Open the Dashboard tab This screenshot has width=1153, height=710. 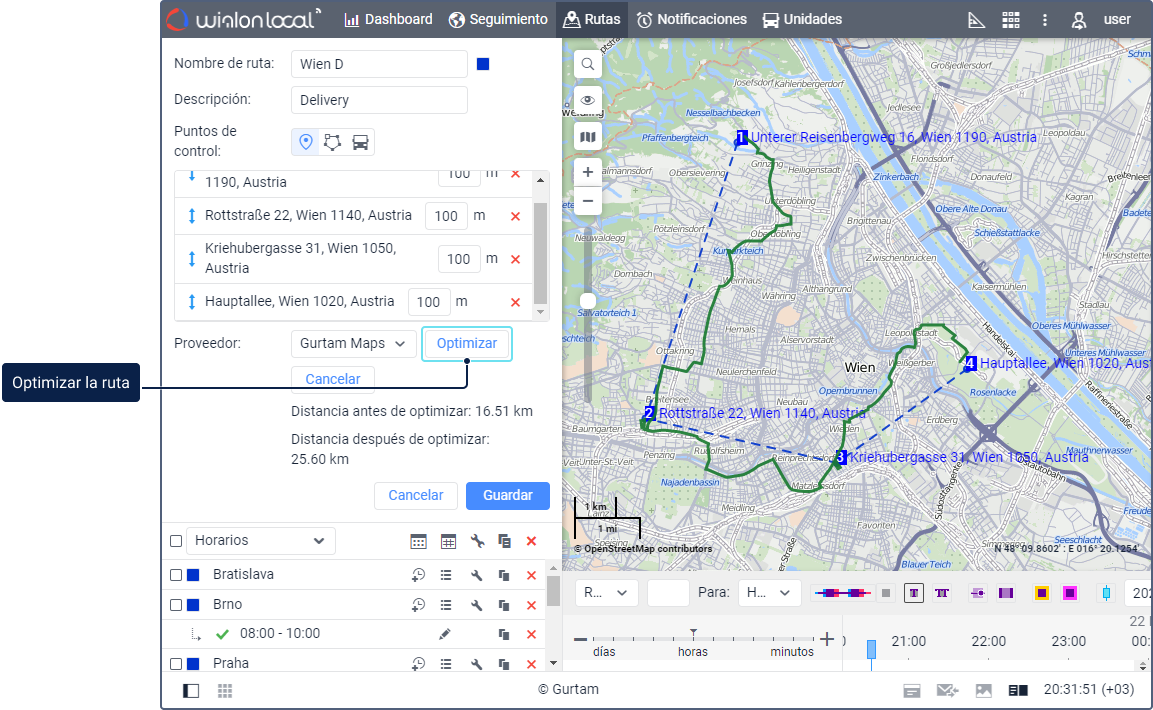tap(388, 19)
